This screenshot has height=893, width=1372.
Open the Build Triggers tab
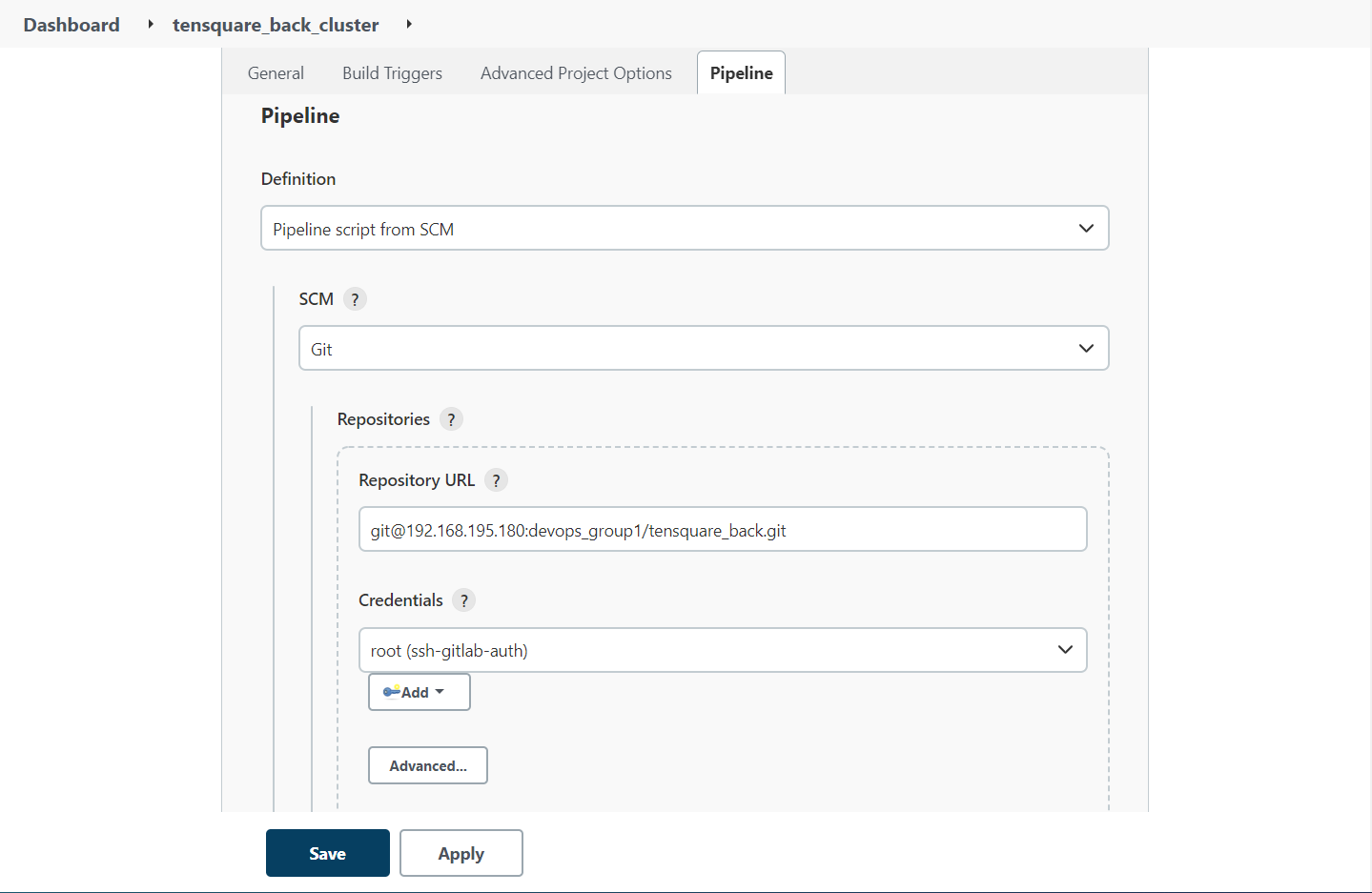pyautogui.click(x=392, y=73)
